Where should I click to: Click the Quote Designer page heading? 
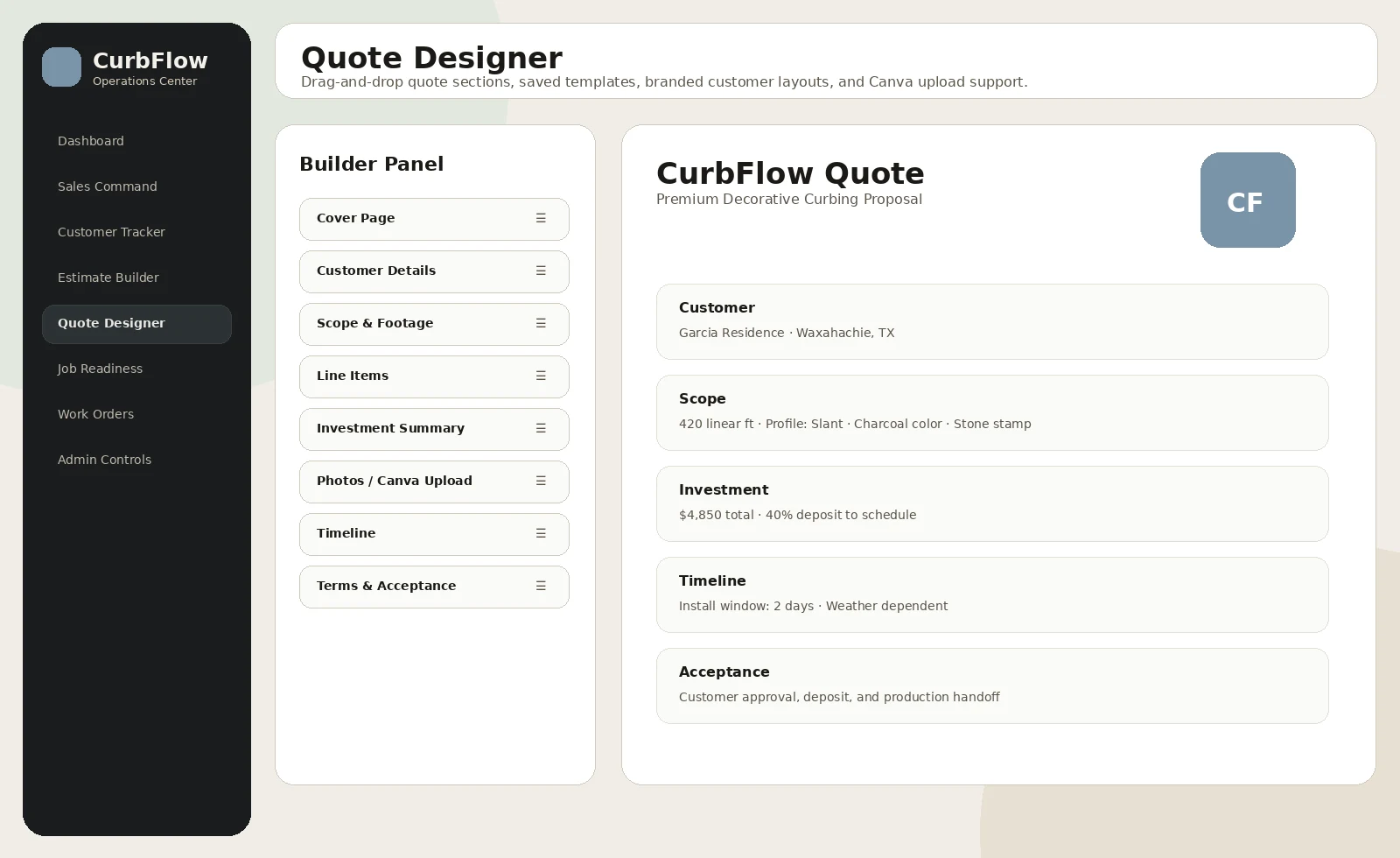(431, 58)
